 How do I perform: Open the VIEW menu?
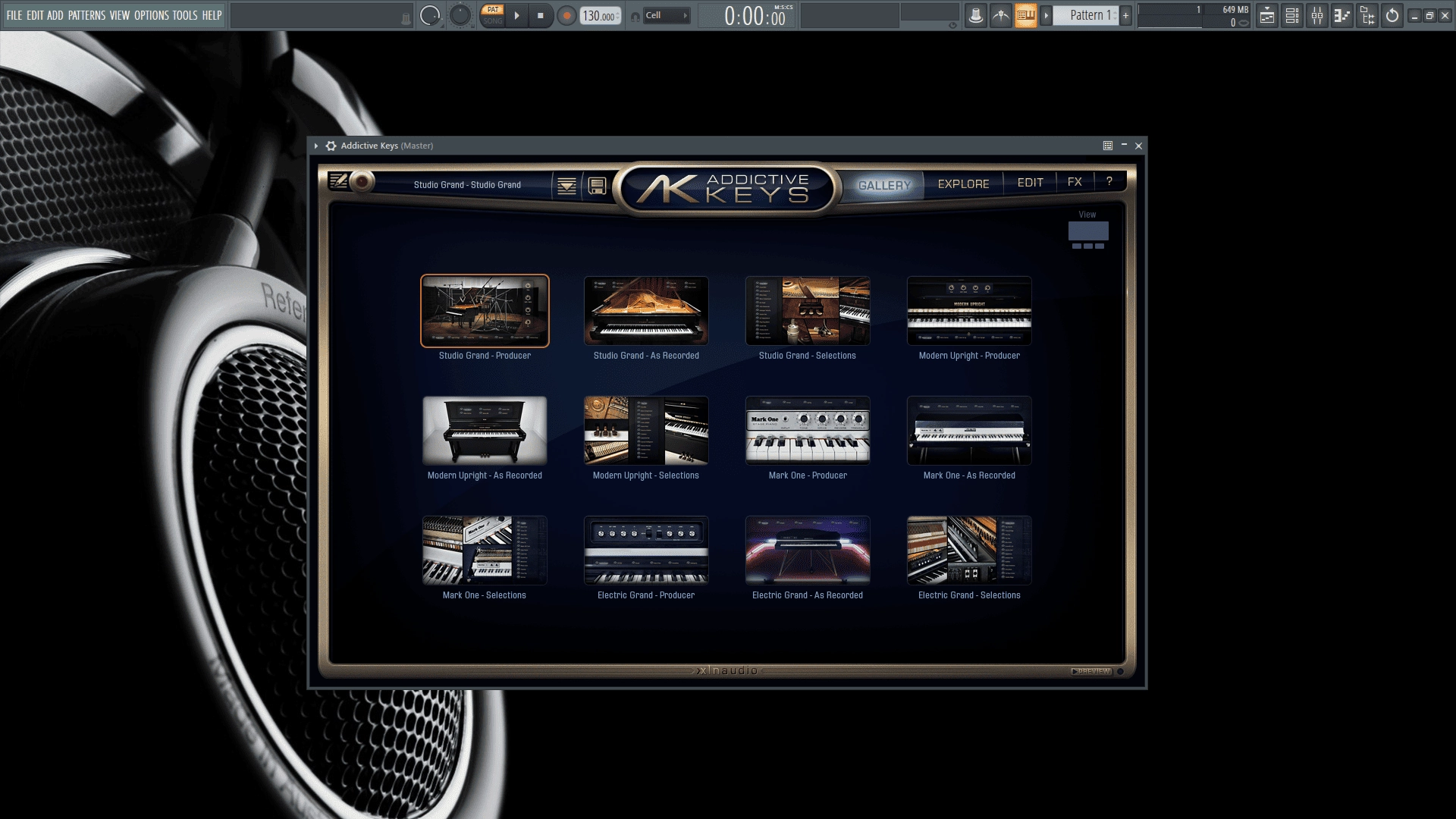point(120,15)
